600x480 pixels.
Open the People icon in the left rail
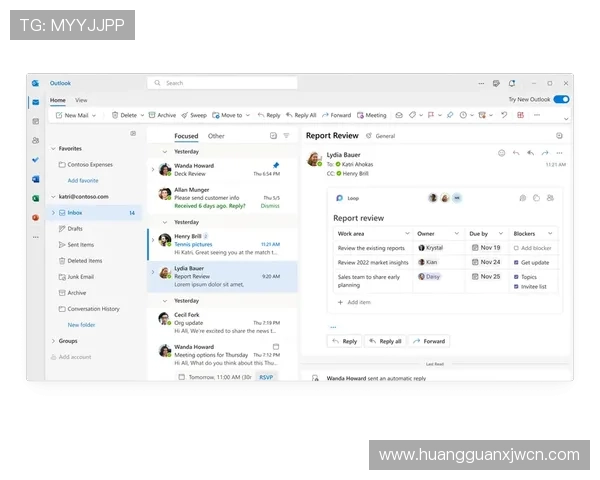click(35, 141)
